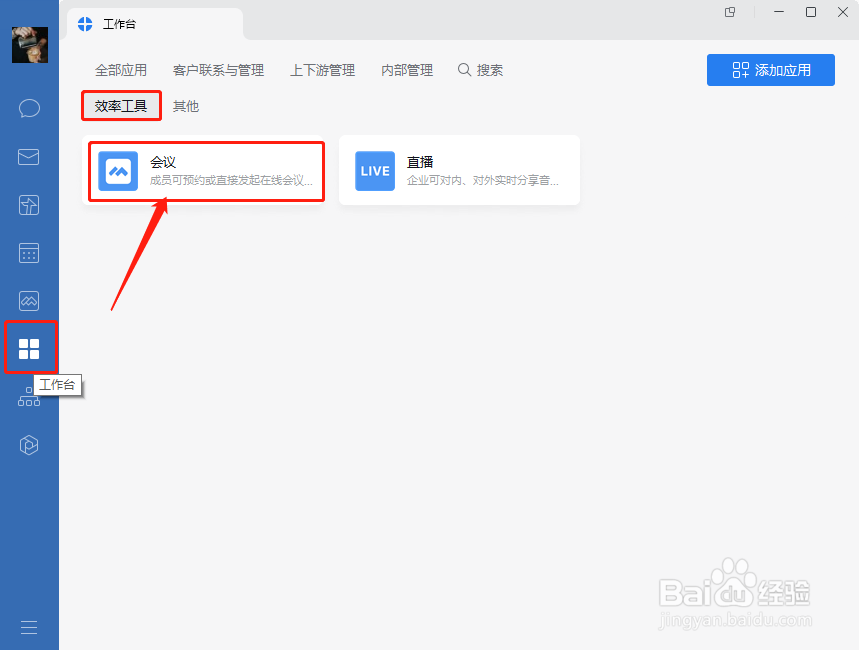The width and height of the screenshot is (859, 650).
Task: Open the Meeting icon in sidebar
Action: click(29, 301)
